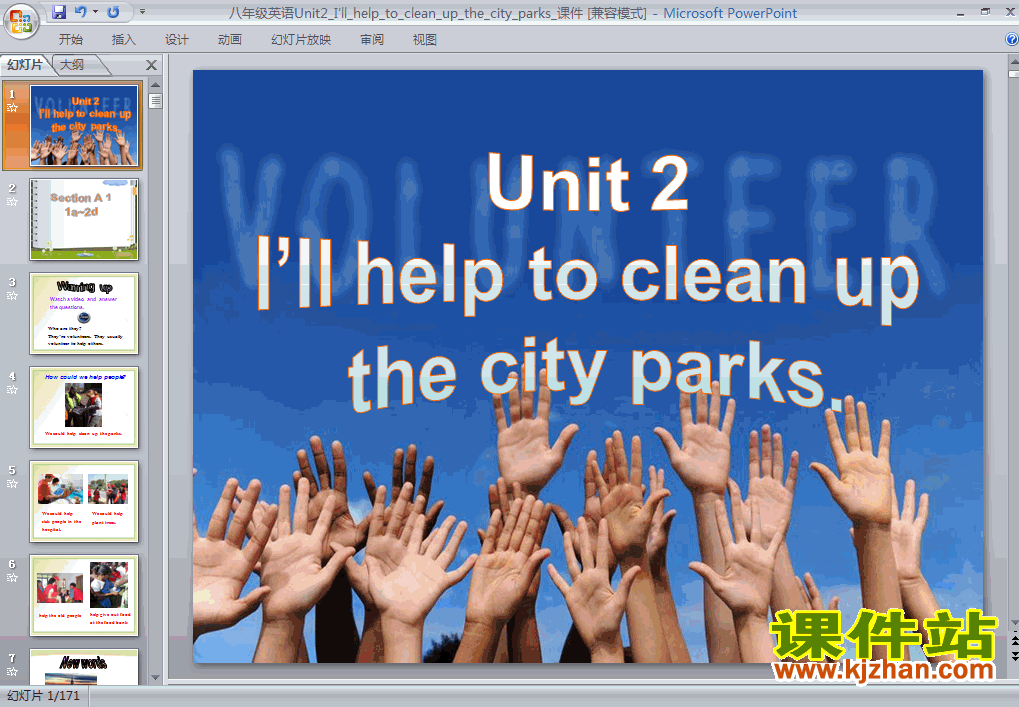Close the slide thumbnail pane

point(151,65)
